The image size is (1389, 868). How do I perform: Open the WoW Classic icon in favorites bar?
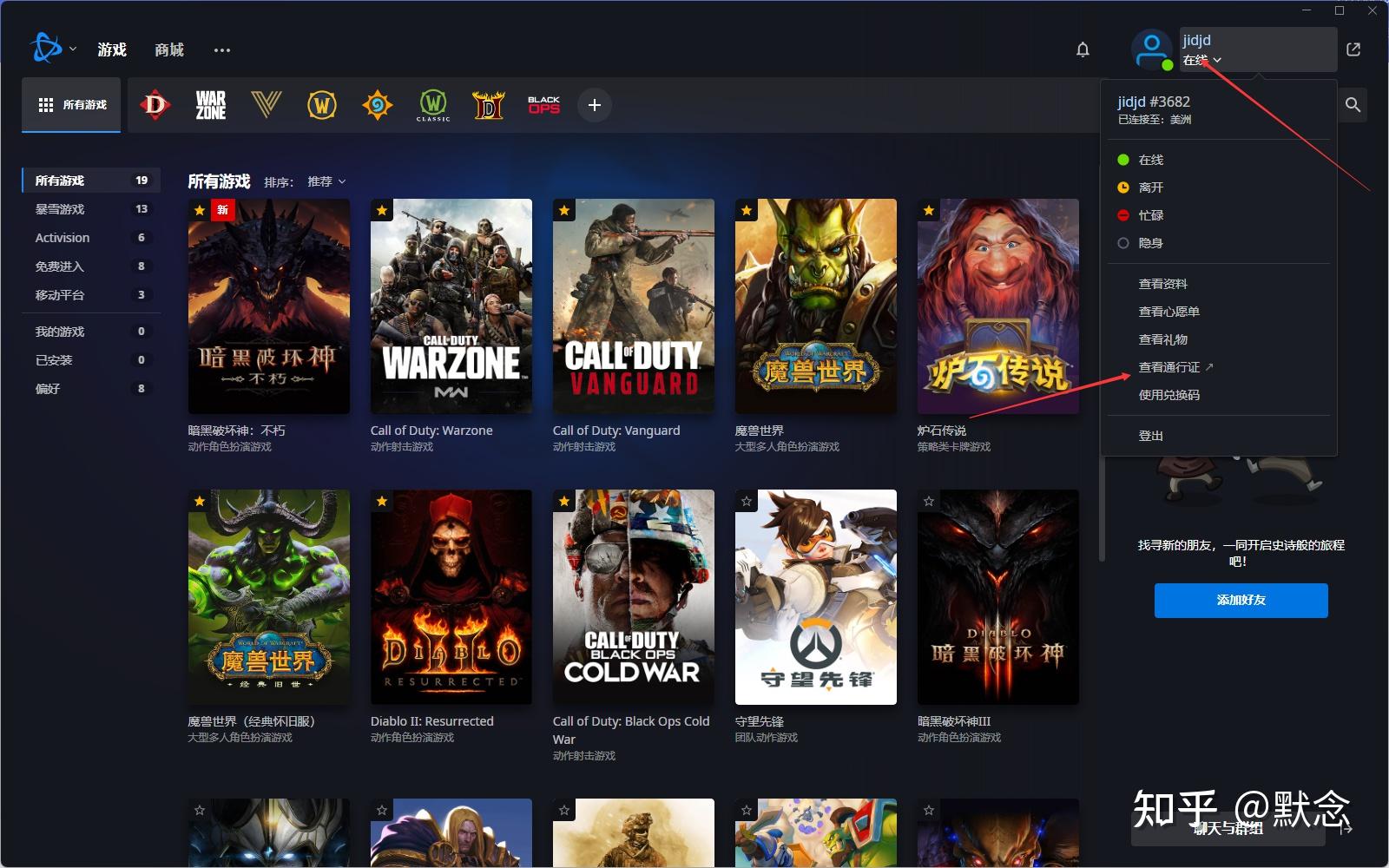tap(433, 105)
